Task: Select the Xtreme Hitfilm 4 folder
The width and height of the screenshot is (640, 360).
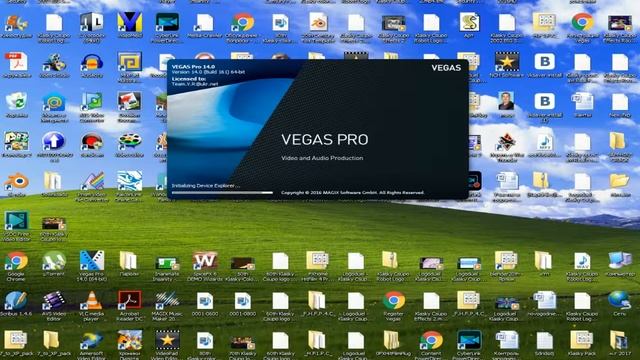Action: tap(318, 261)
